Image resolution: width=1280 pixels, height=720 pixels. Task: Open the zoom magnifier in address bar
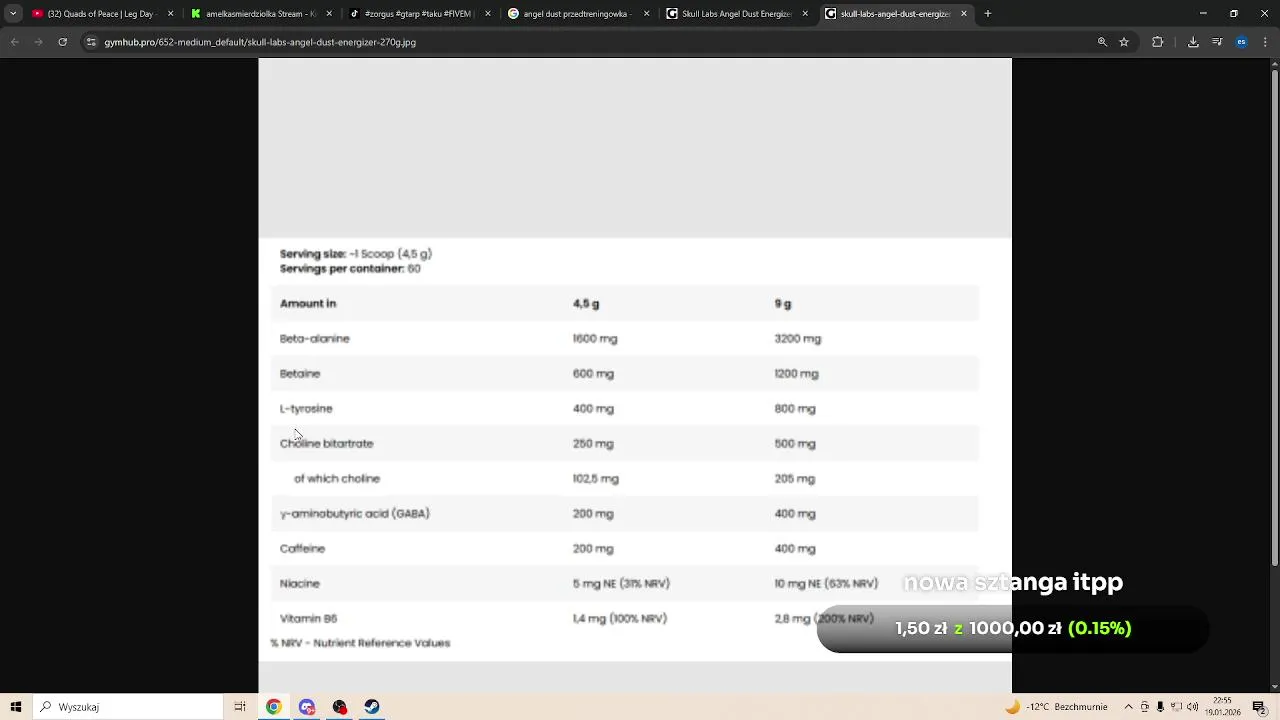click(1102, 42)
